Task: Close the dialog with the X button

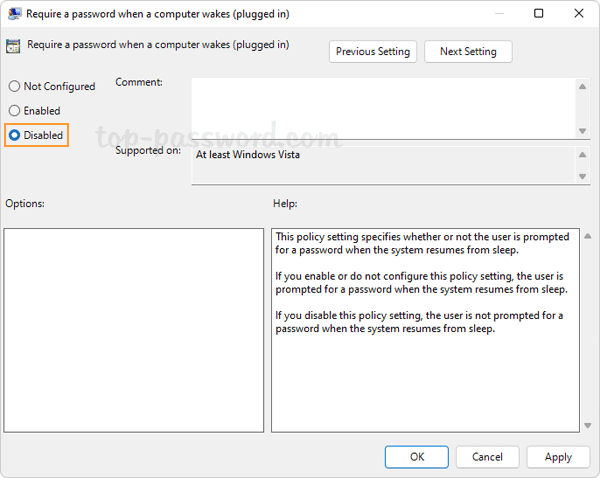Action: [582, 14]
